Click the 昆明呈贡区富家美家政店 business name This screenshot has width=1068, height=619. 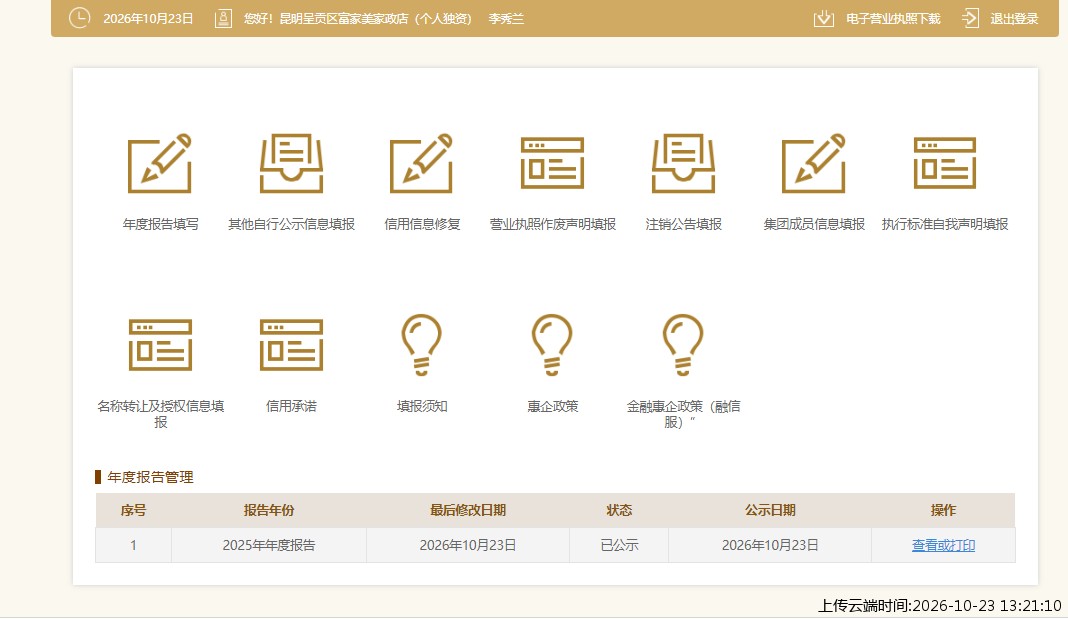click(344, 19)
